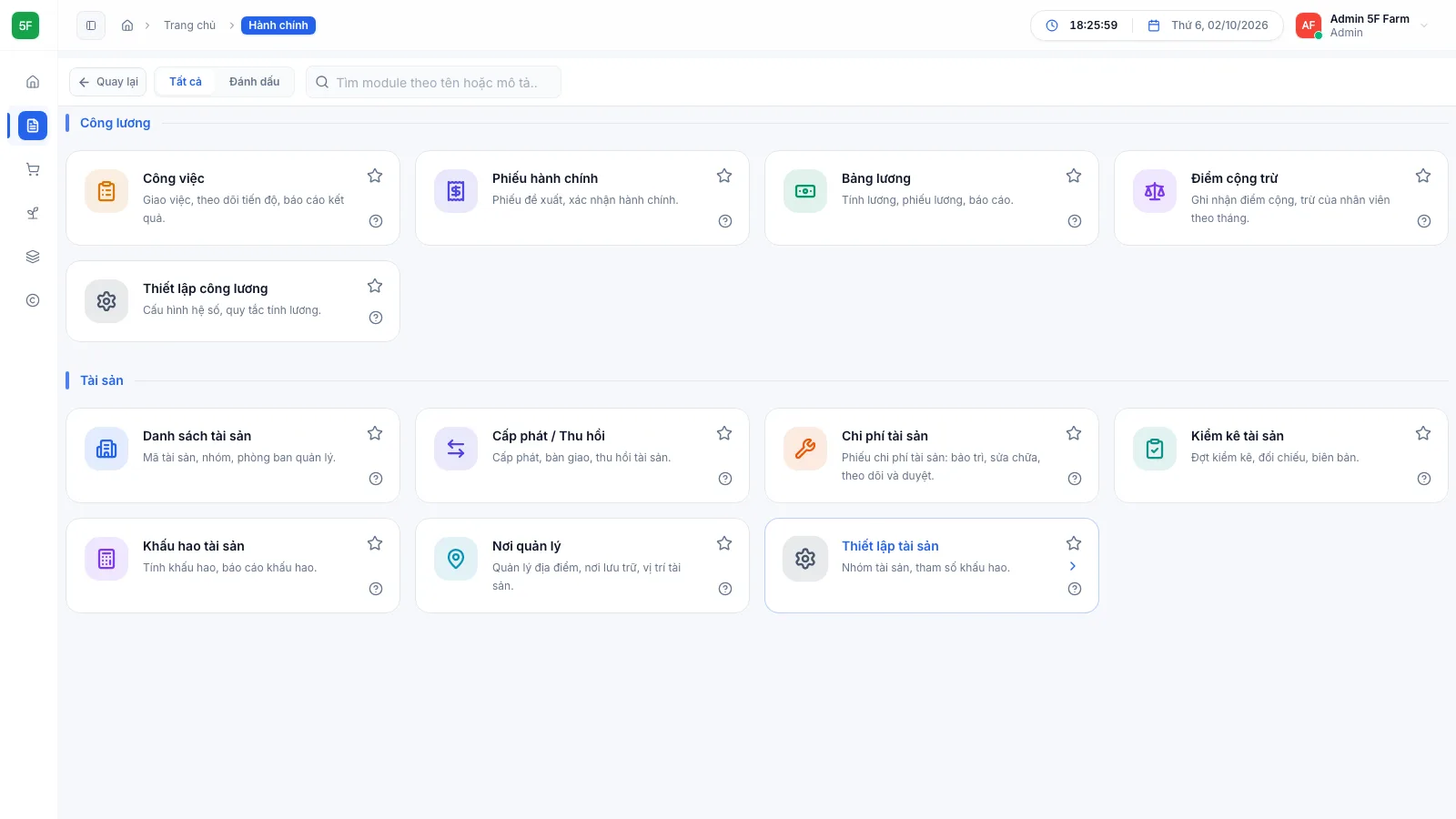Open help for Nơi quản lý module
Screen dimensions: 1456x819
pos(725,589)
